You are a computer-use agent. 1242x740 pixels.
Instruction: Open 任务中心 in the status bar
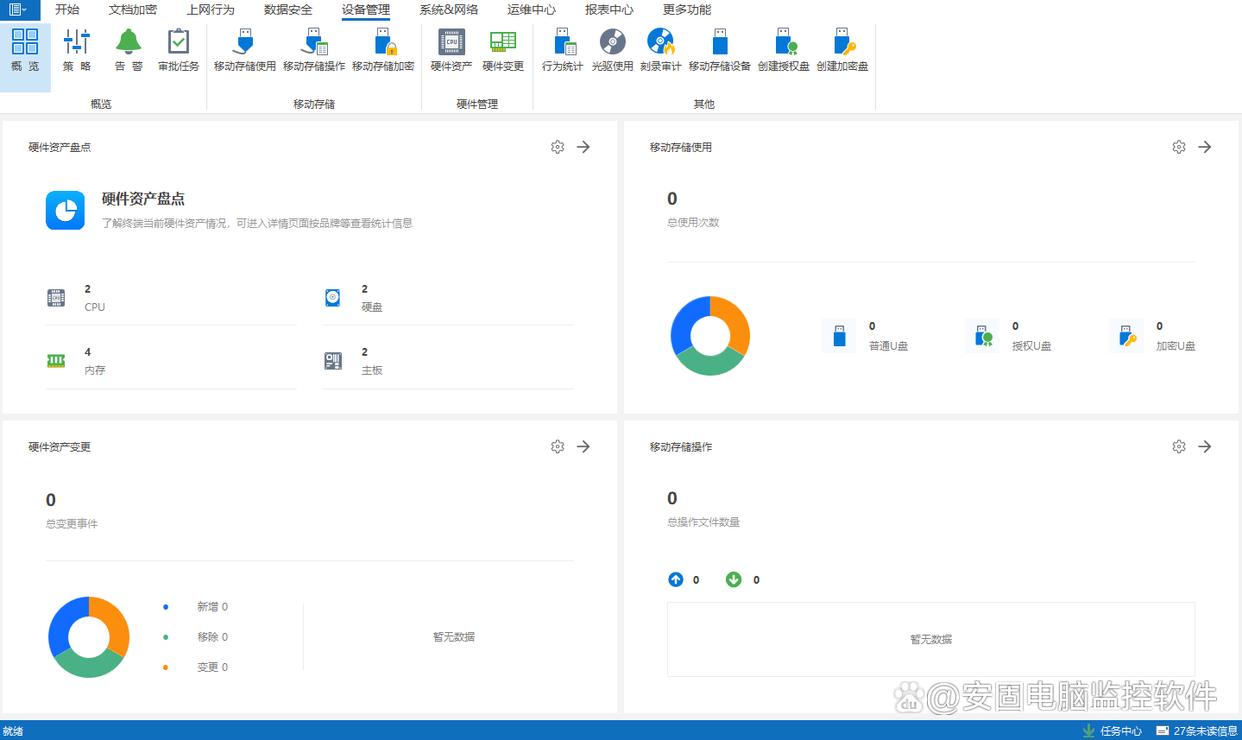(1112, 731)
